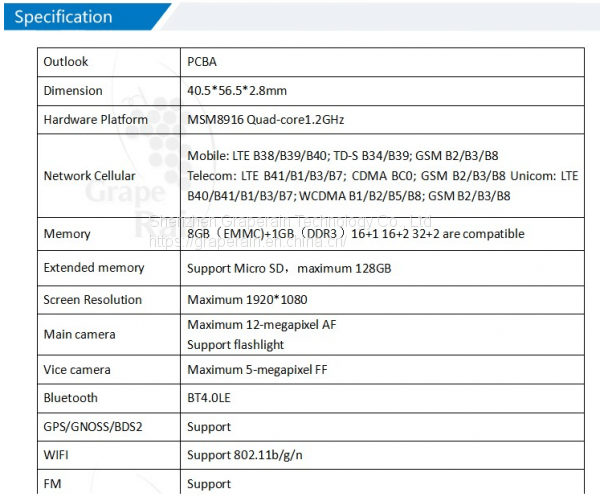The image size is (600, 497).
Task: Click the Network Cellular row label
Action: (x=89, y=176)
